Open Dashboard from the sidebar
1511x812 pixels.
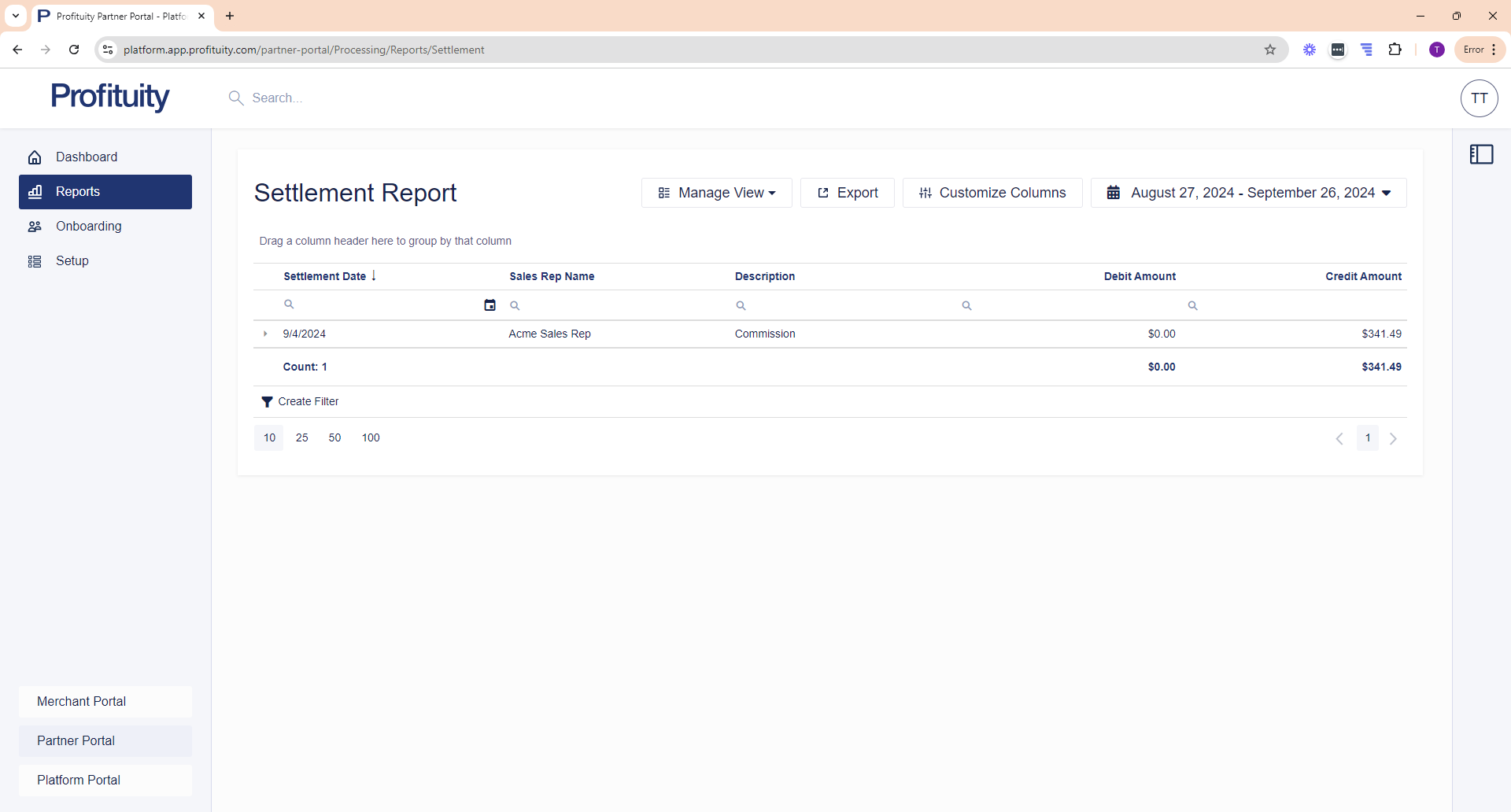click(87, 157)
